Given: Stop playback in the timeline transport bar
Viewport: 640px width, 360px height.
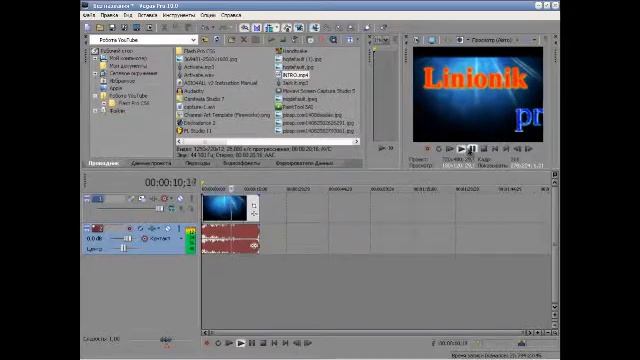Looking at the screenshot, I should [x=263, y=343].
